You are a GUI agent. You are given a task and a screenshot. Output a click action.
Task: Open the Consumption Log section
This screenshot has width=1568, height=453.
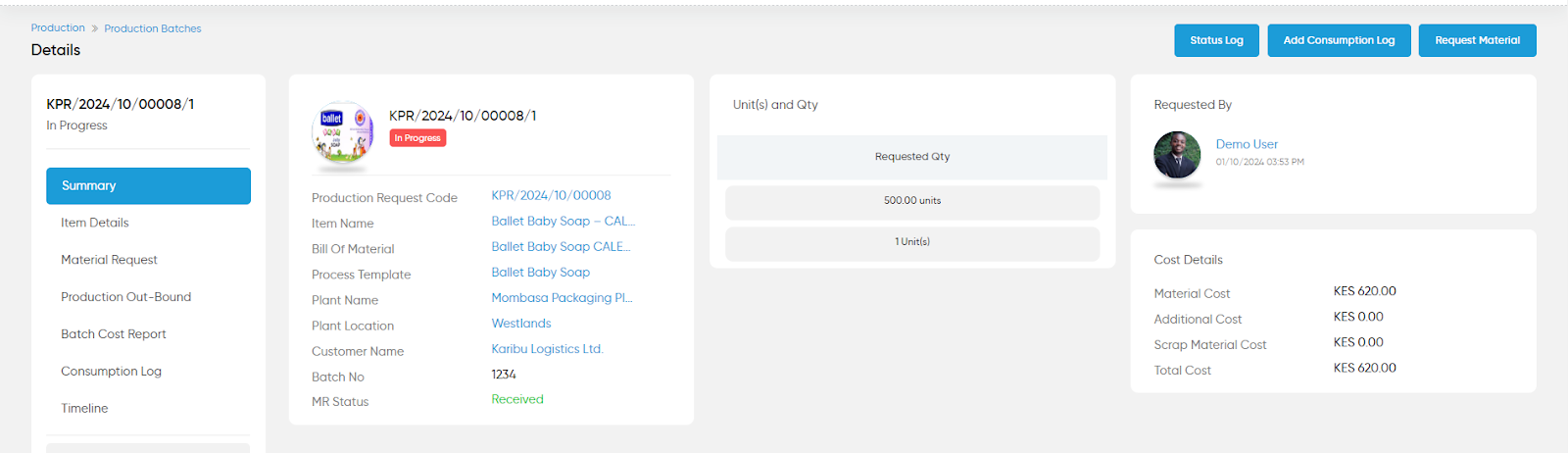pos(112,372)
